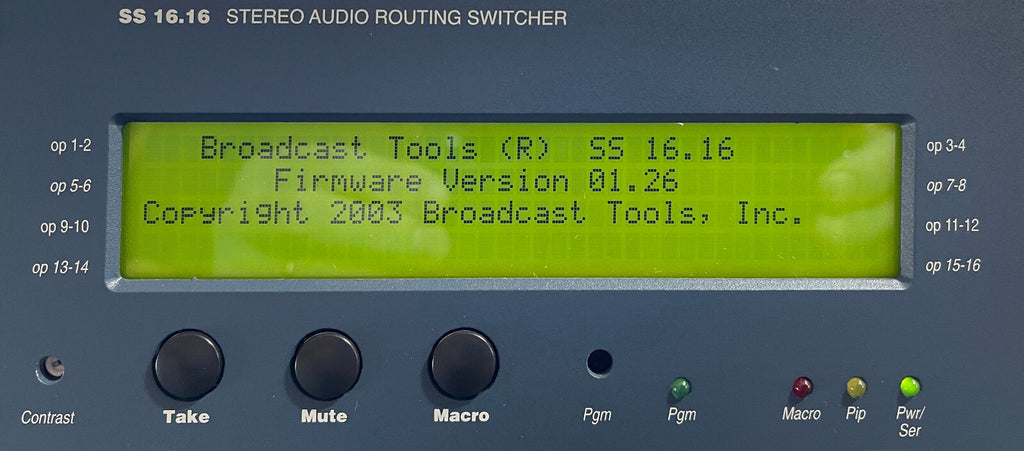Push the round Take button
This screenshot has height=451, width=1024.
[x=189, y=365]
